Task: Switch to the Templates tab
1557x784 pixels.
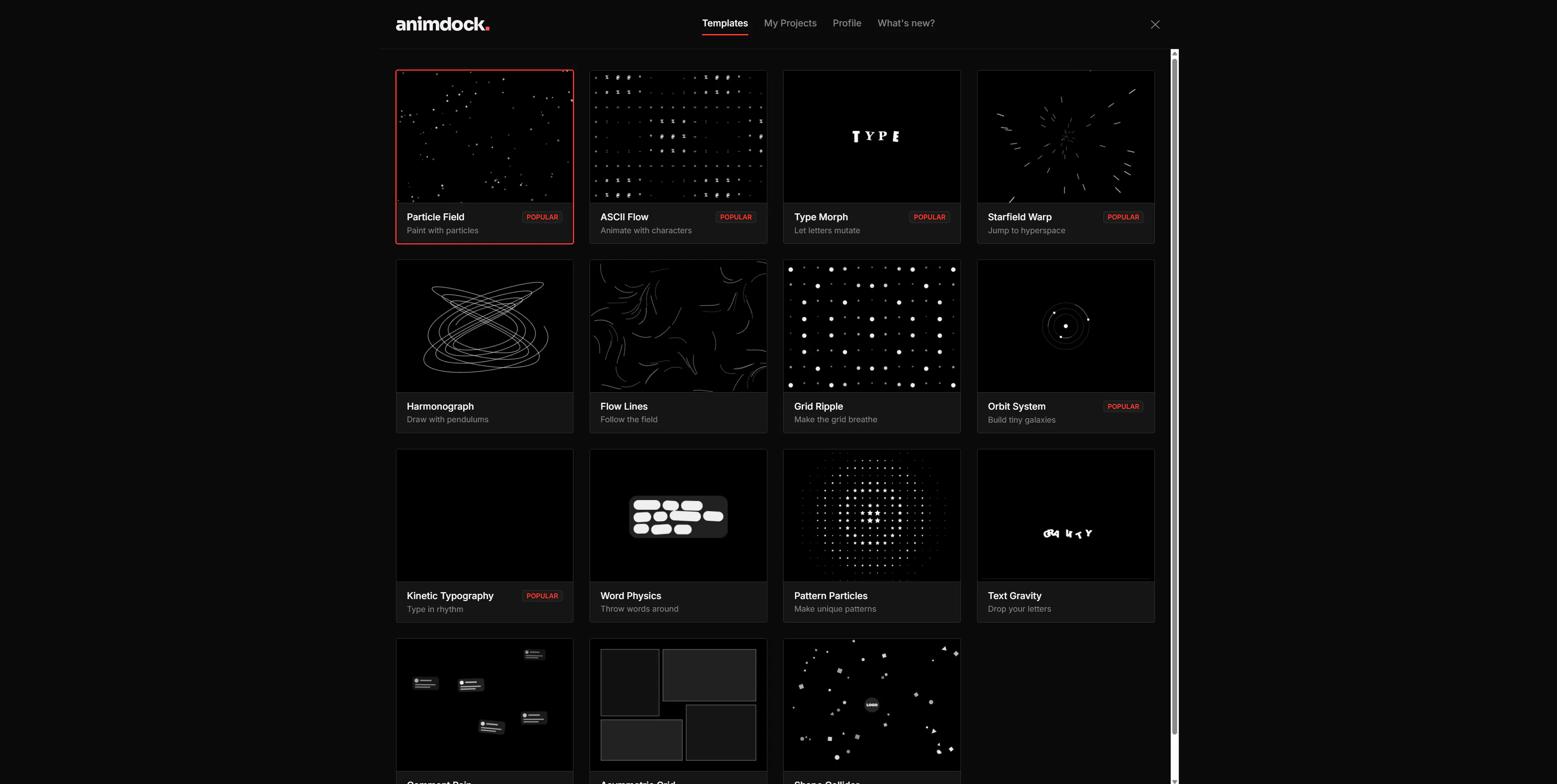Action: coord(725,23)
